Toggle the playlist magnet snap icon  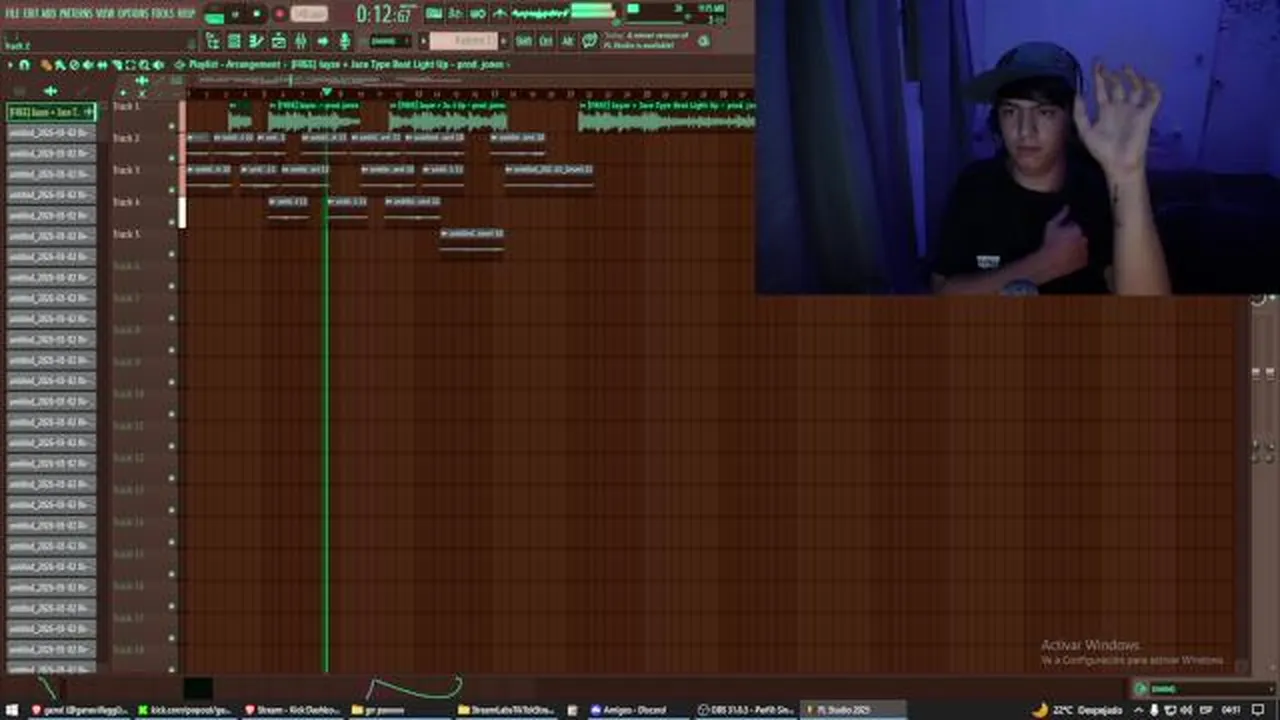click(25, 65)
